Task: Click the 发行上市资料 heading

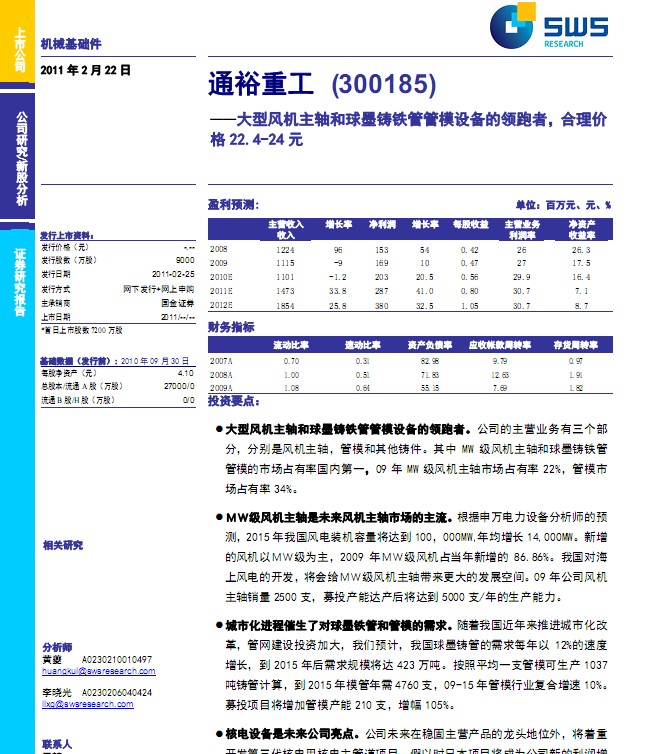Action: point(67,236)
